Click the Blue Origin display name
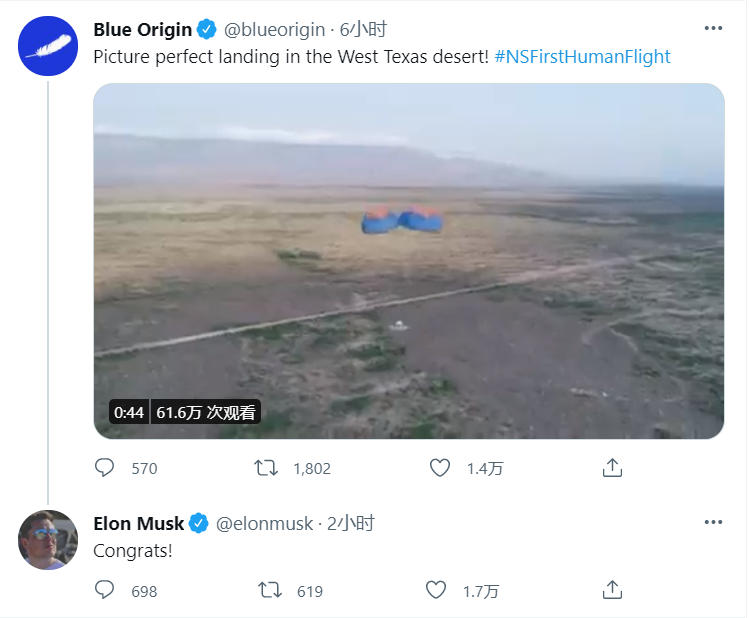The width and height of the screenshot is (749, 618). (x=142, y=30)
